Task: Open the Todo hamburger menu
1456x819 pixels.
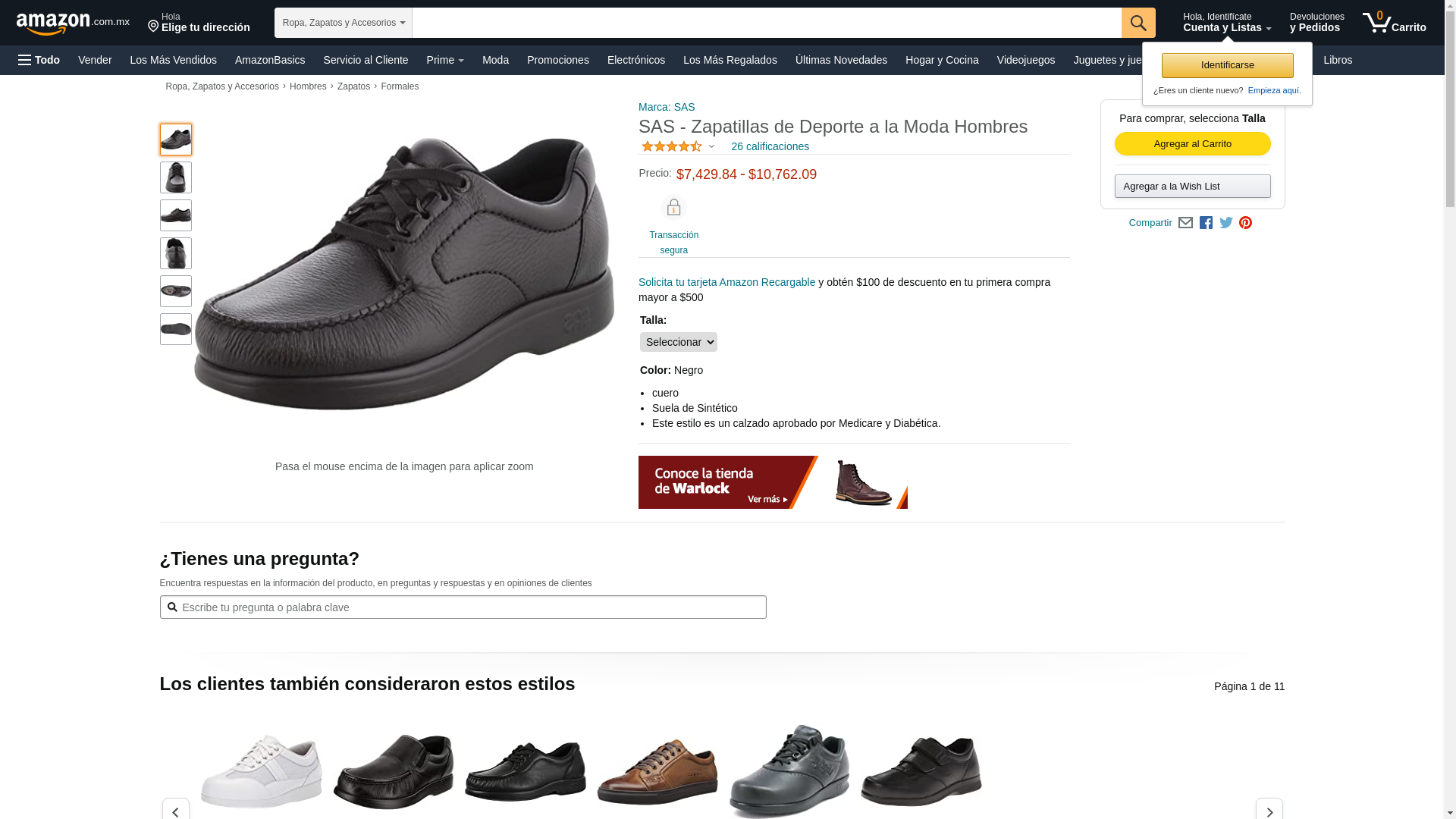Action: 39,60
